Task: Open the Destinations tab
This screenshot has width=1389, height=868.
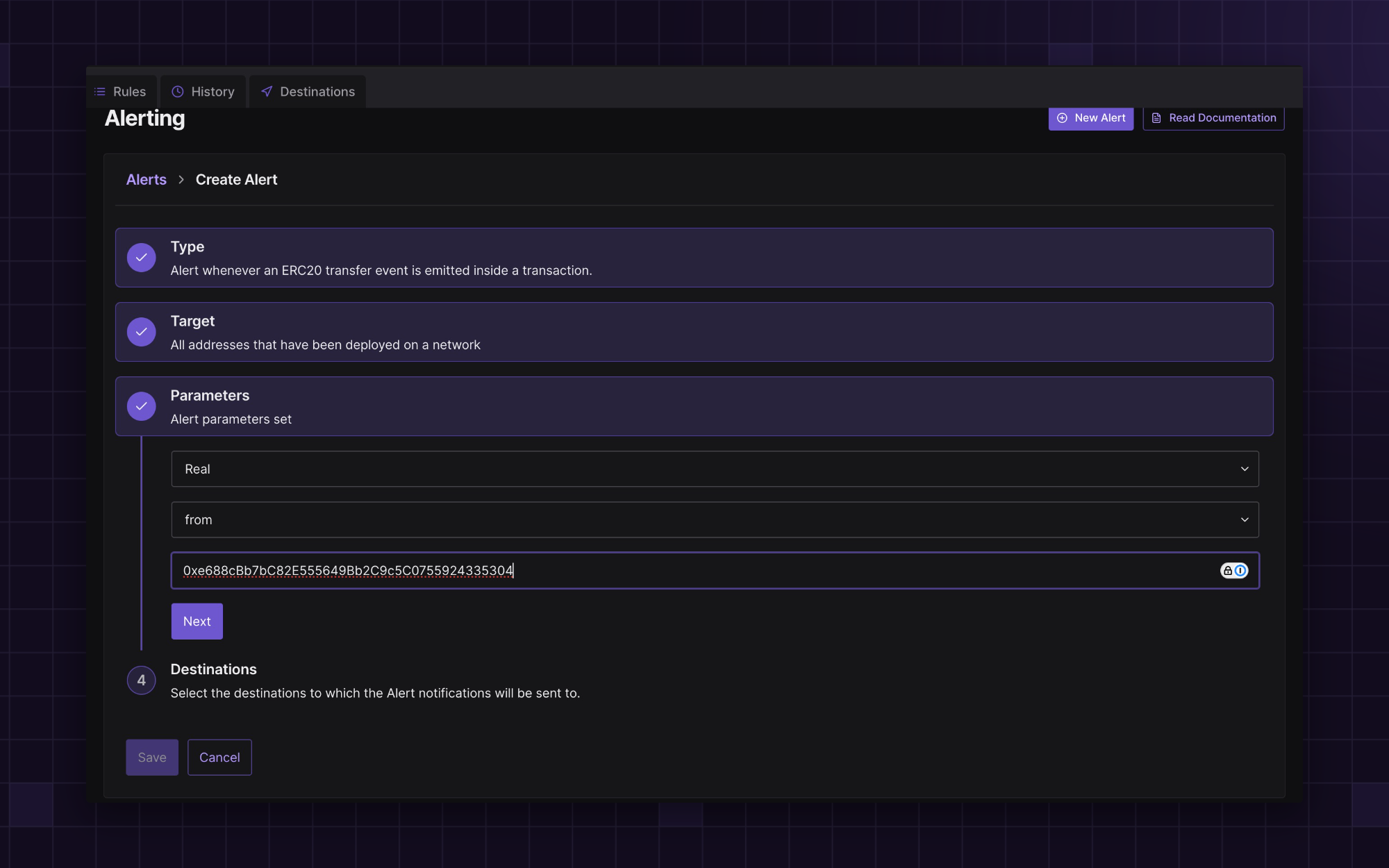Action: (308, 92)
